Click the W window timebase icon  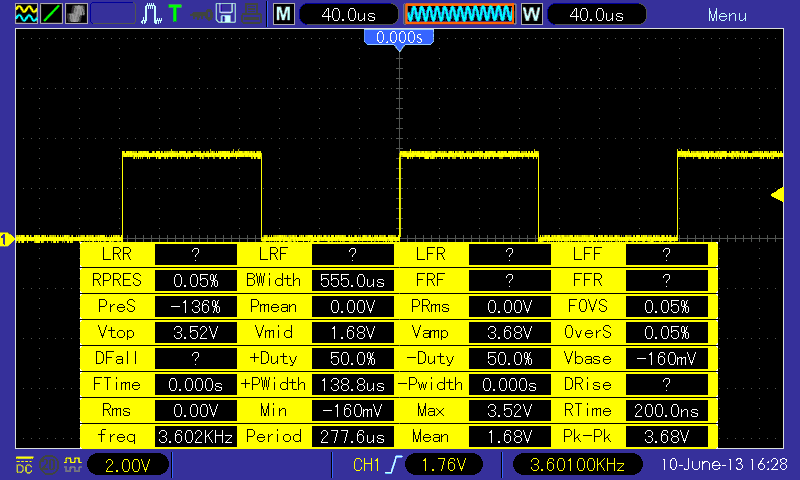(531, 14)
